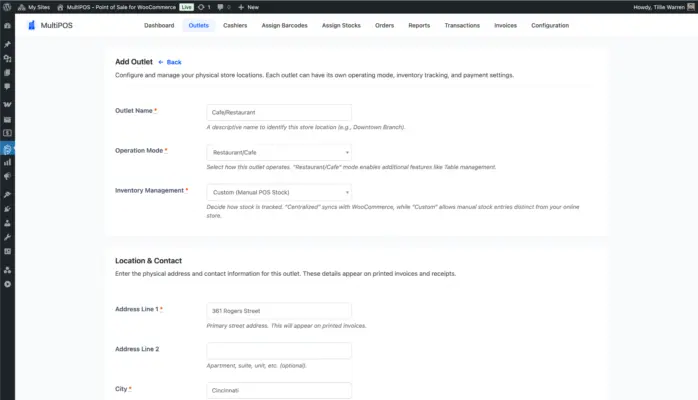Click Operation Mode label
Viewport: 698px width, 400px height.
(x=139, y=151)
